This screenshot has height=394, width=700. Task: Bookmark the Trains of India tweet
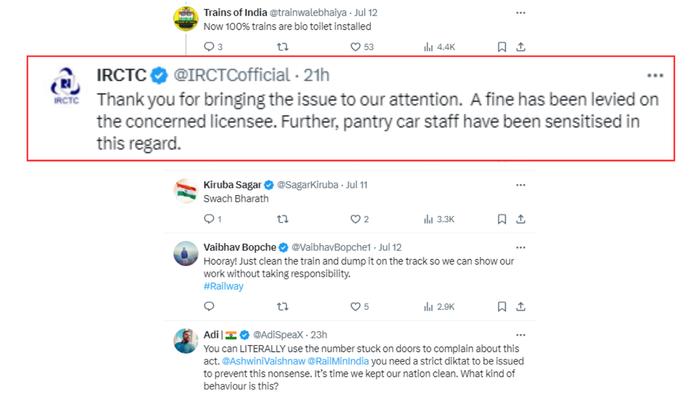(x=502, y=47)
